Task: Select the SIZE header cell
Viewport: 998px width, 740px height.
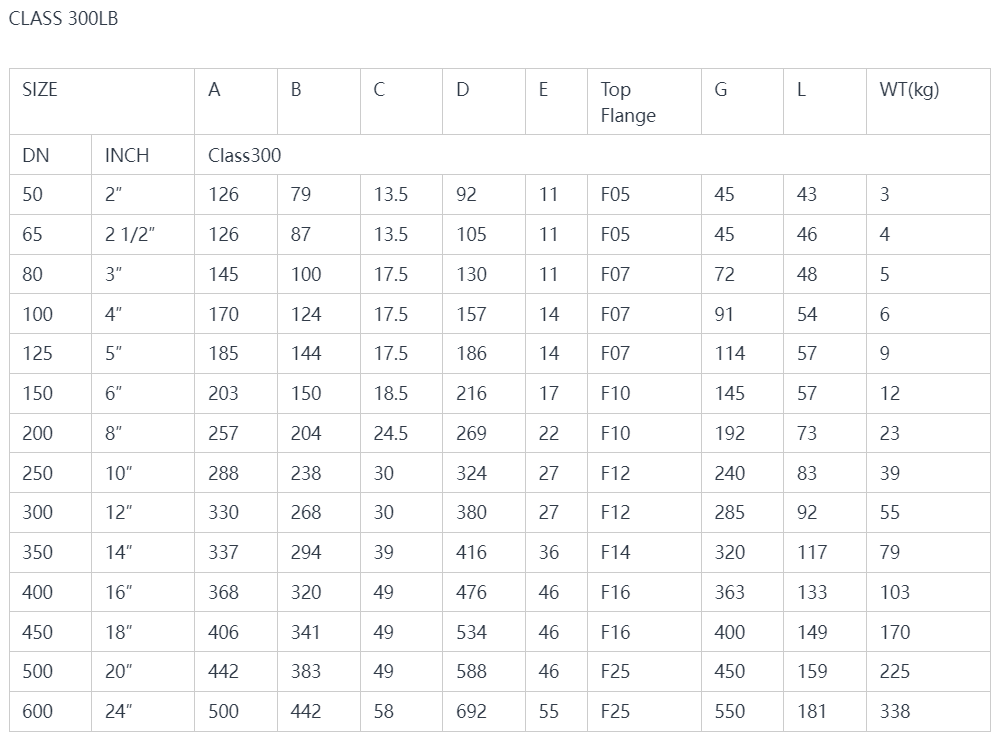Action: [102, 101]
